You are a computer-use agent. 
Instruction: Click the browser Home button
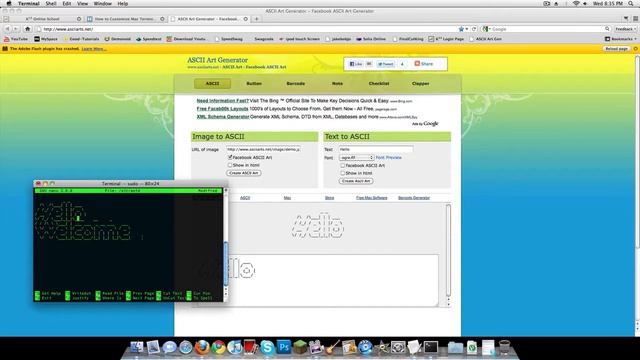coord(27,29)
